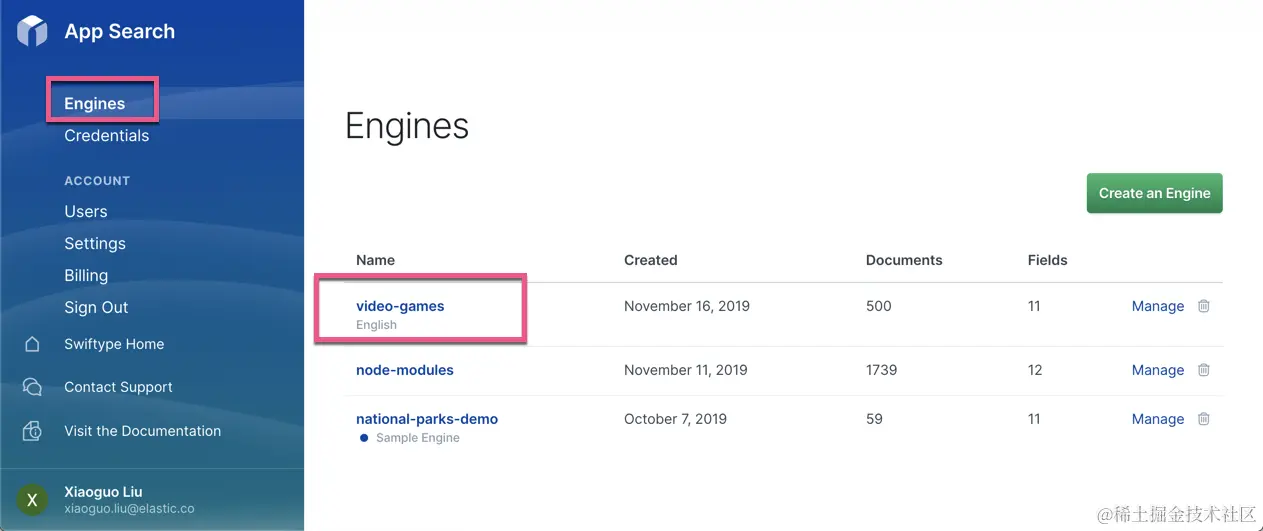
Task: Delete the video-games engine via trash icon
Action: [1204, 306]
